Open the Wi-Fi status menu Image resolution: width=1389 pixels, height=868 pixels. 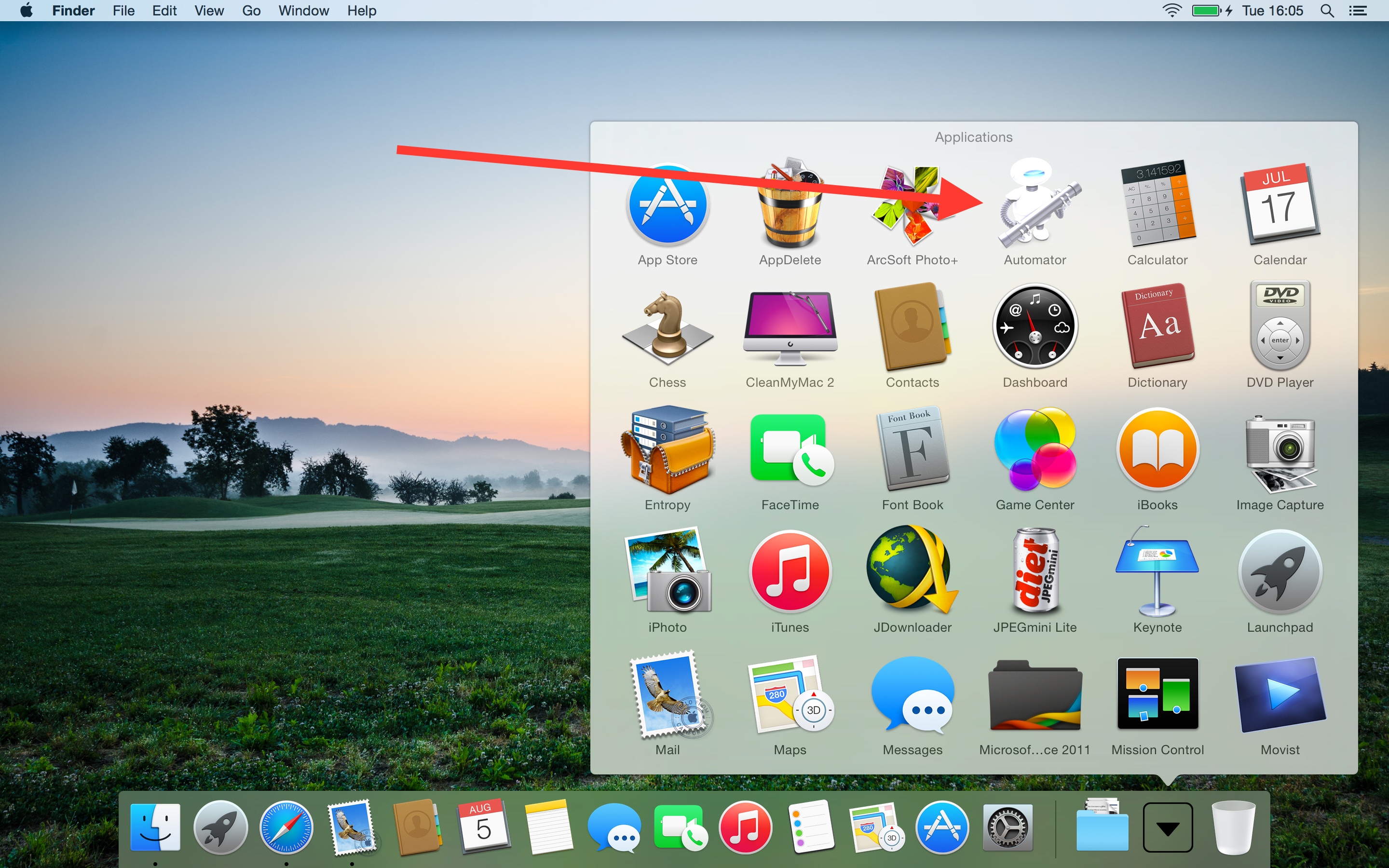point(1171,10)
